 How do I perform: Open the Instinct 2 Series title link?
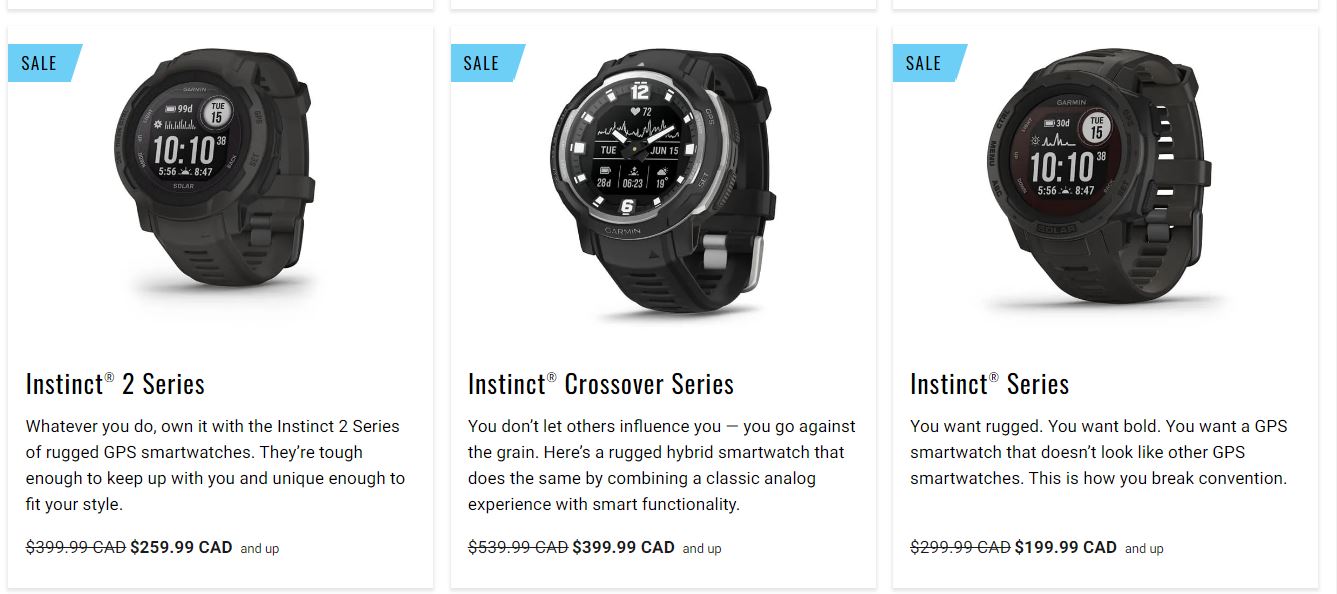tap(115, 384)
